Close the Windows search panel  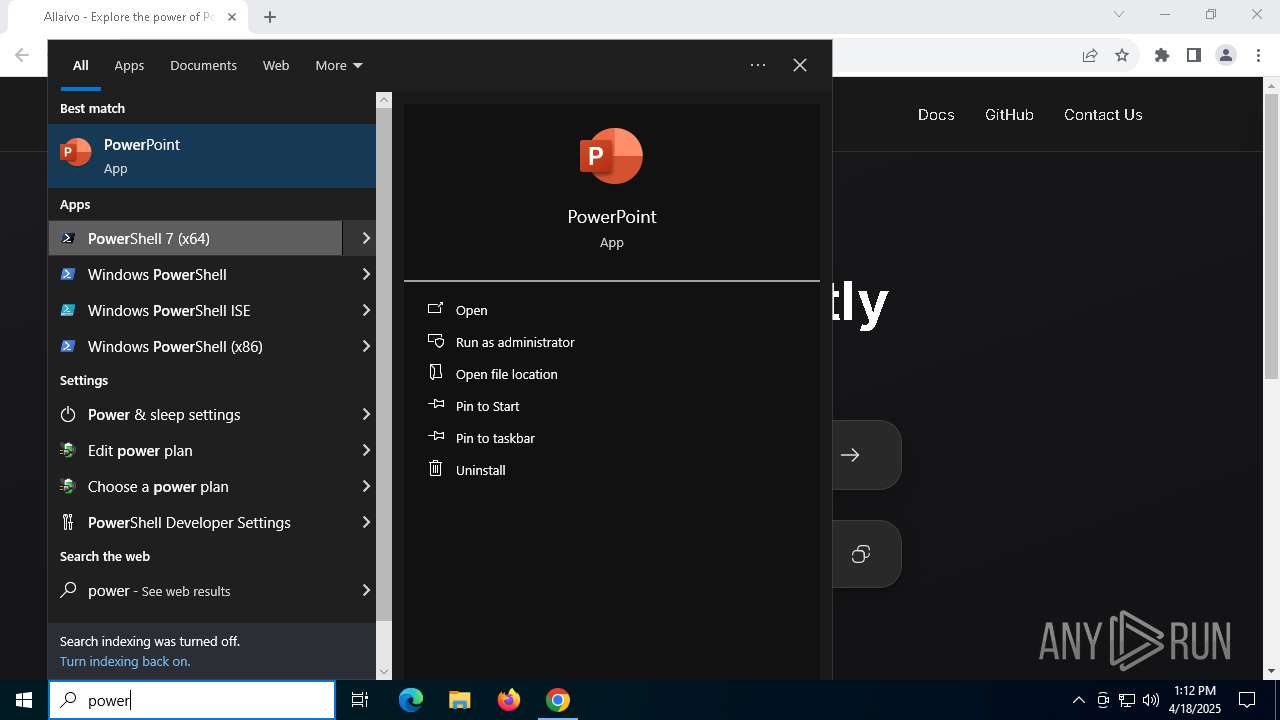pyautogui.click(x=800, y=65)
